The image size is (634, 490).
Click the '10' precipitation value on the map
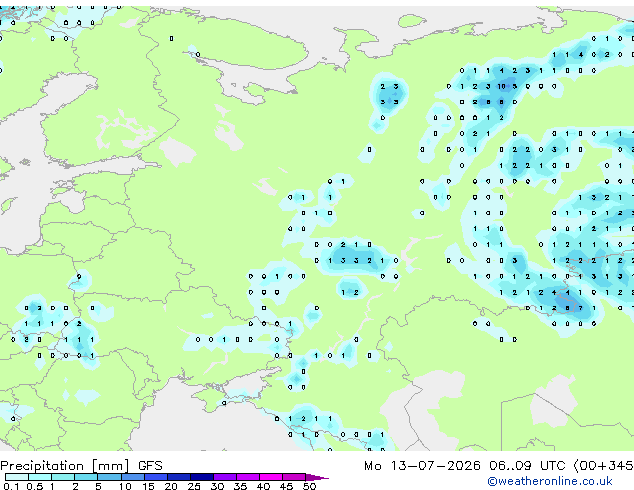click(x=501, y=87)
